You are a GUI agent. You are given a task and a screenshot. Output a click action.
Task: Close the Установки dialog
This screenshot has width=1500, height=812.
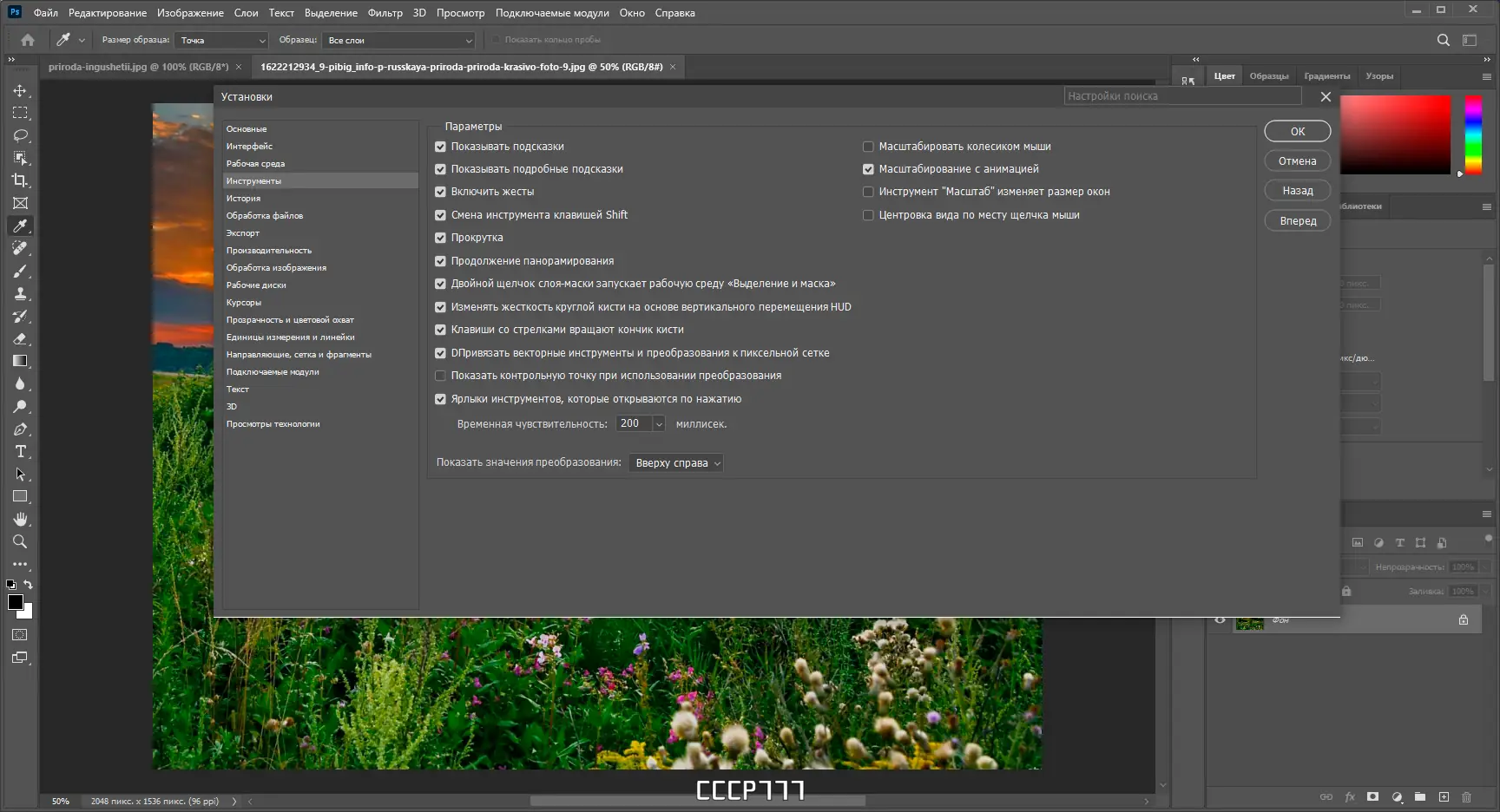1326,97
